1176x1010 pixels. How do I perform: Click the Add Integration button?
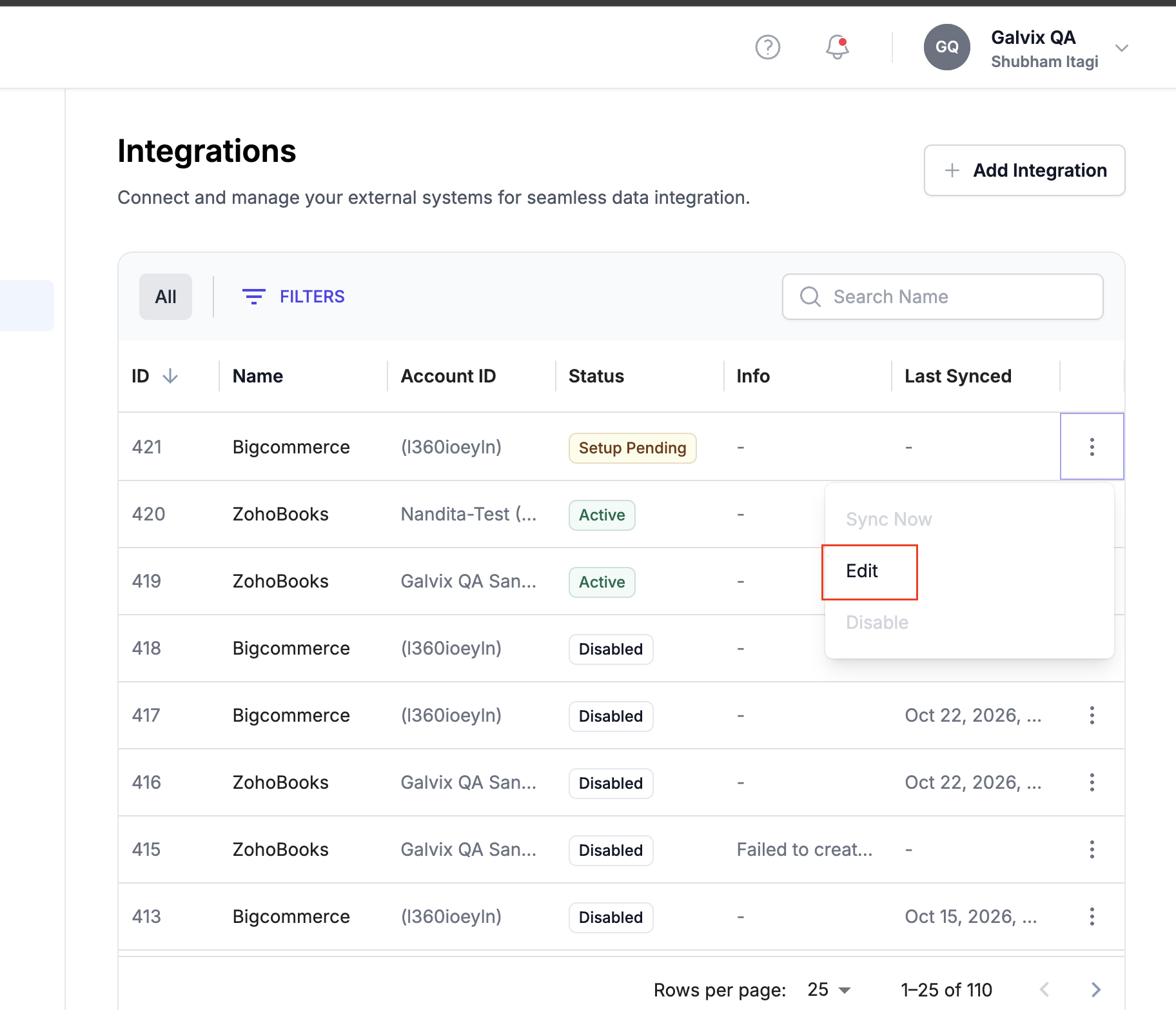click(1024, 170)
